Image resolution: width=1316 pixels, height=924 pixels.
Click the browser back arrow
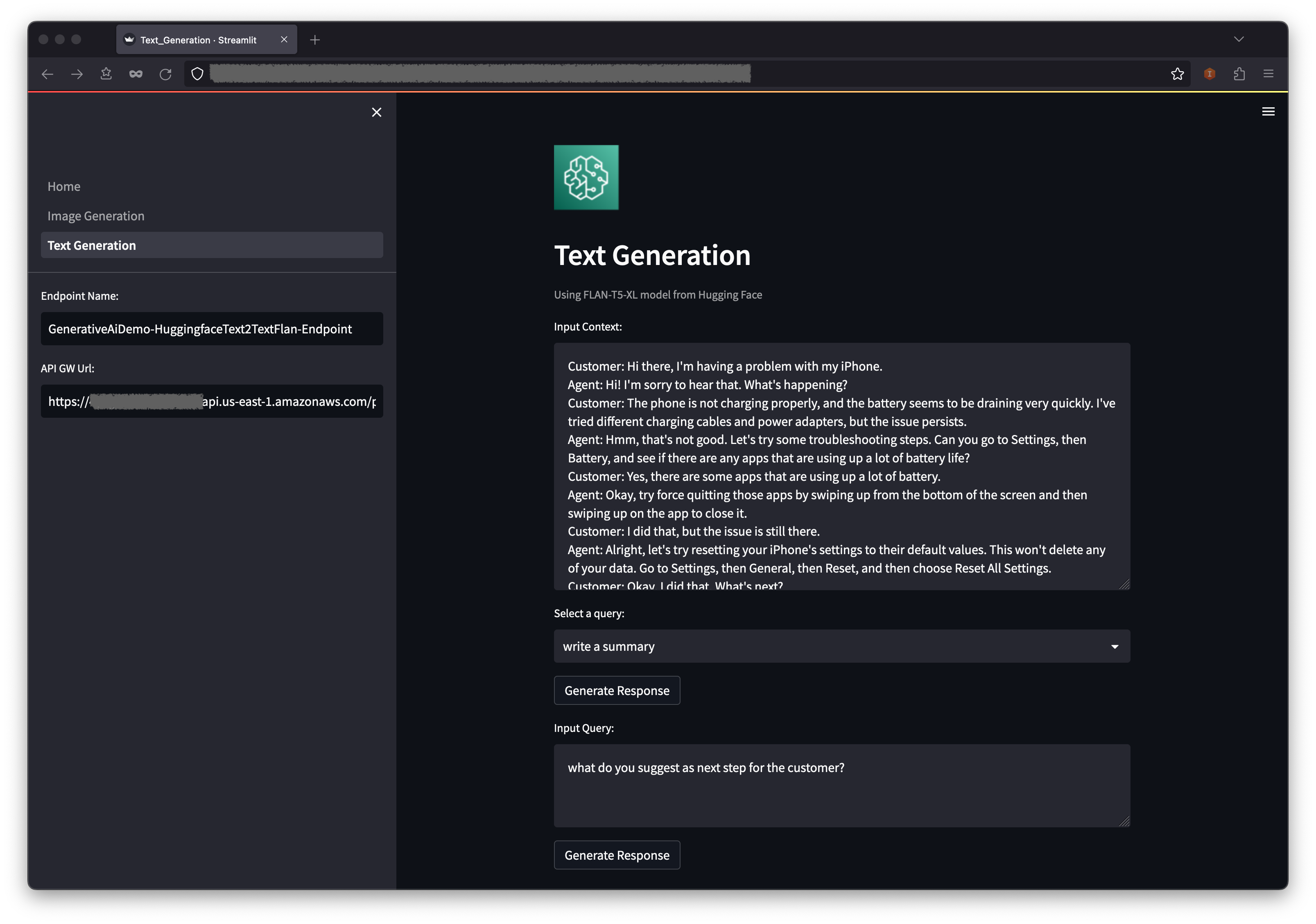tap(47, 74)
